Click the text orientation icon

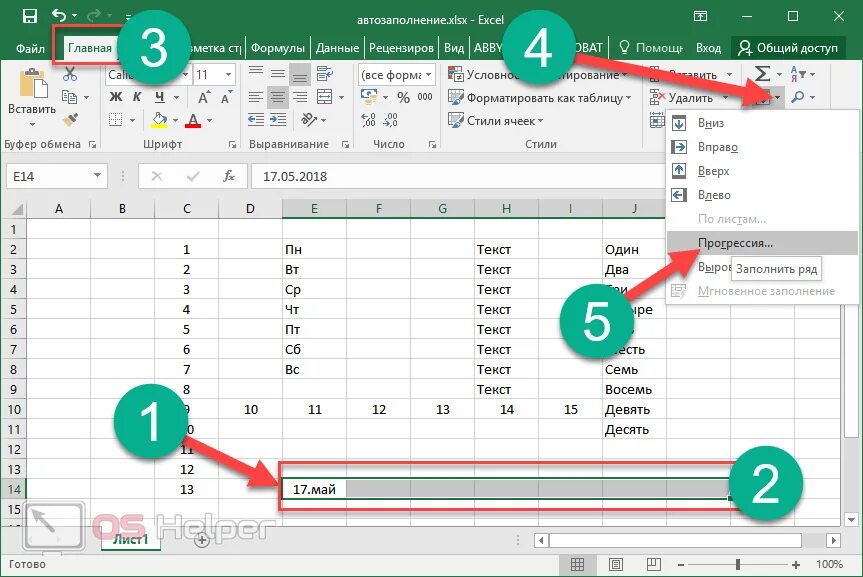(x=309, y=119)
